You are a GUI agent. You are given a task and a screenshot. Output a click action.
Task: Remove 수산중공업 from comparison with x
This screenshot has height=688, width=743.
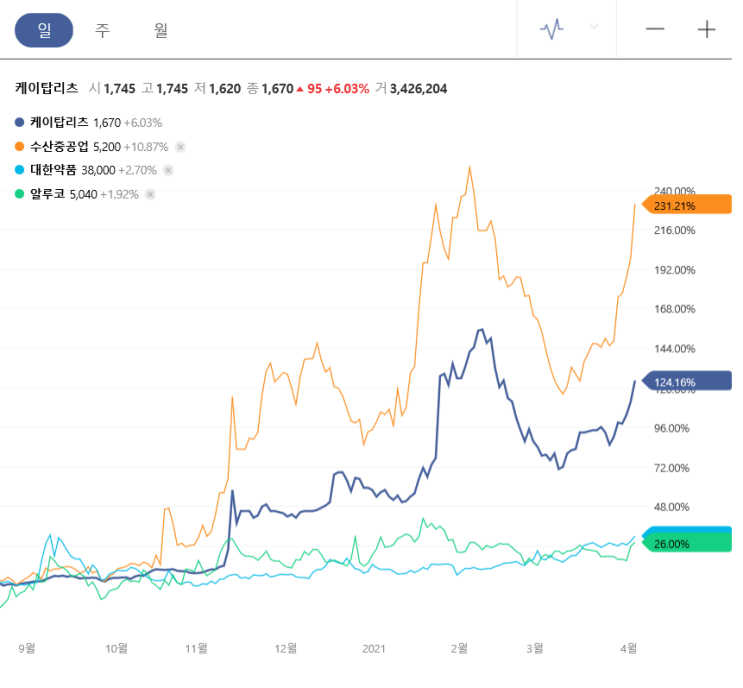pyautogui.click(x=181, y=147)
